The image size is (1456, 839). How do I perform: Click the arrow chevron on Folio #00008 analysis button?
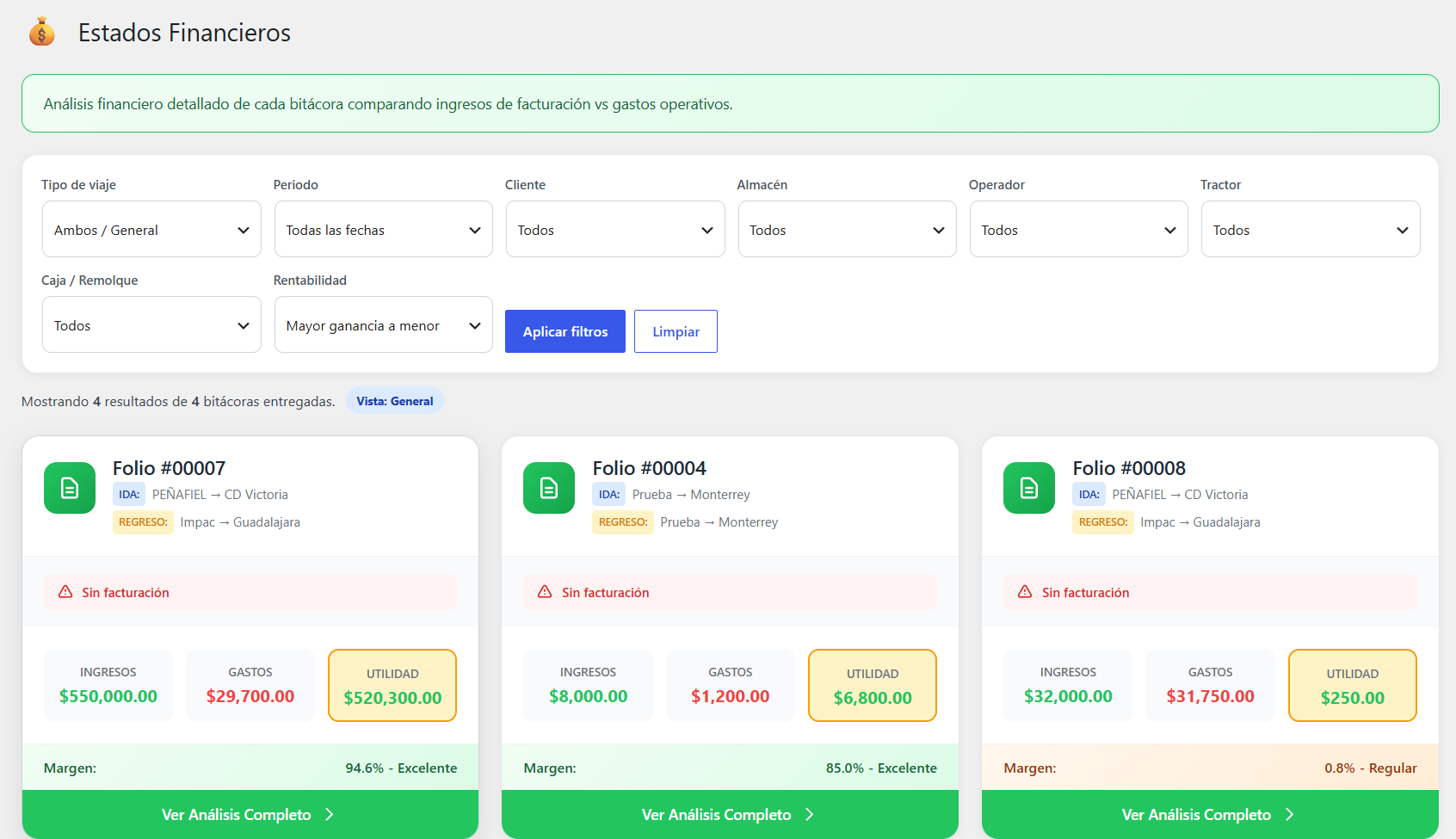(1290, 814)
